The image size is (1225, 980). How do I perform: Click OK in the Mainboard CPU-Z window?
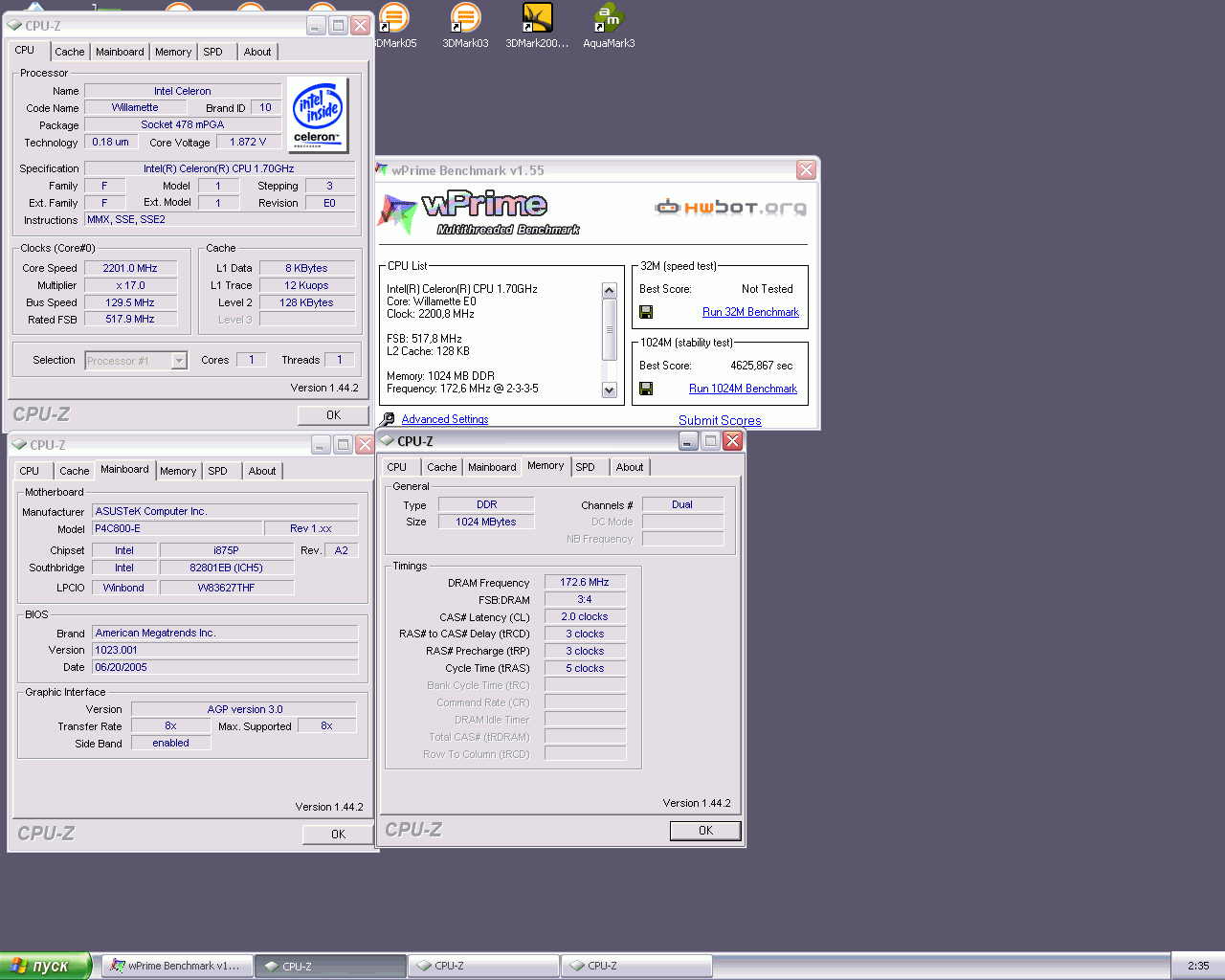(x=338, y=835)
